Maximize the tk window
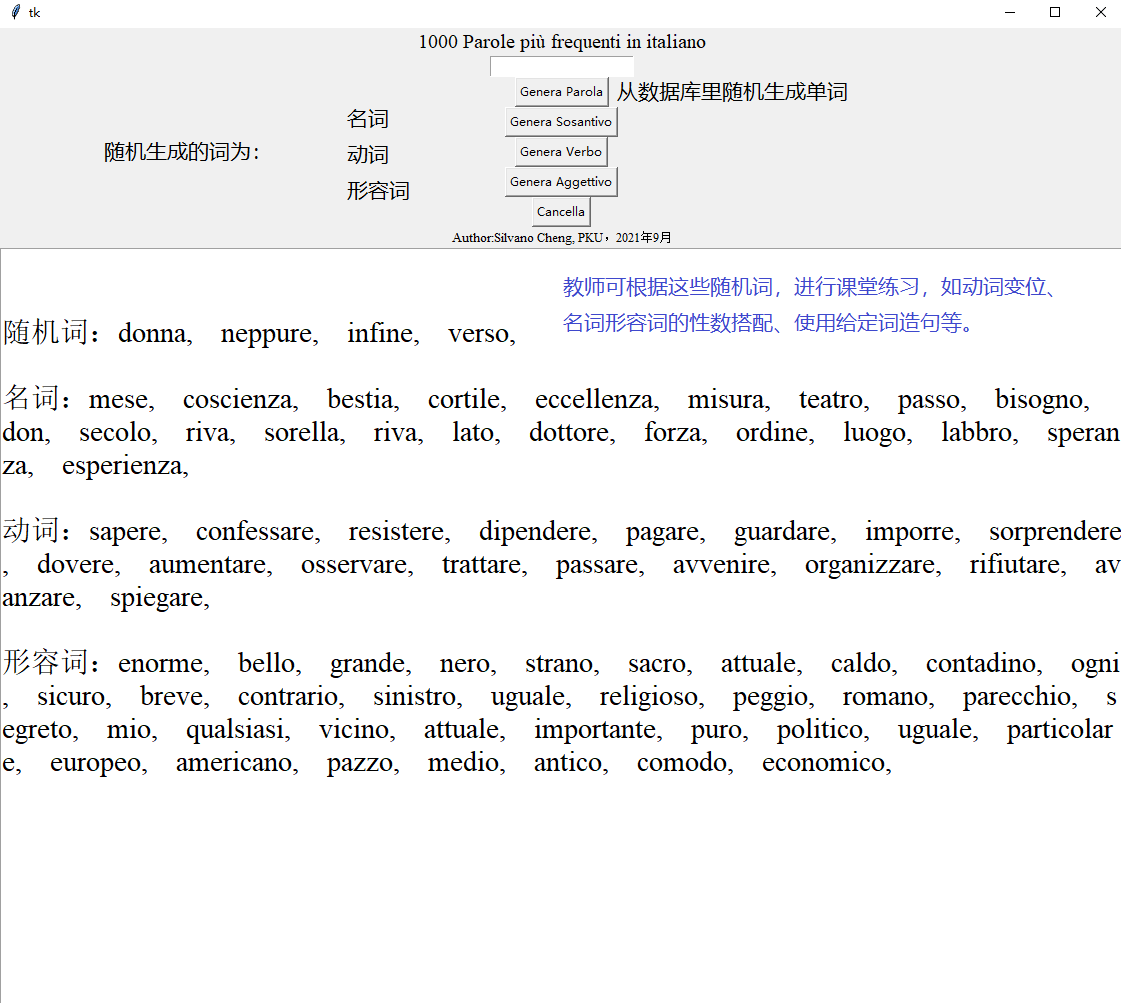 pyautogui.click(x=1055, y=13)
